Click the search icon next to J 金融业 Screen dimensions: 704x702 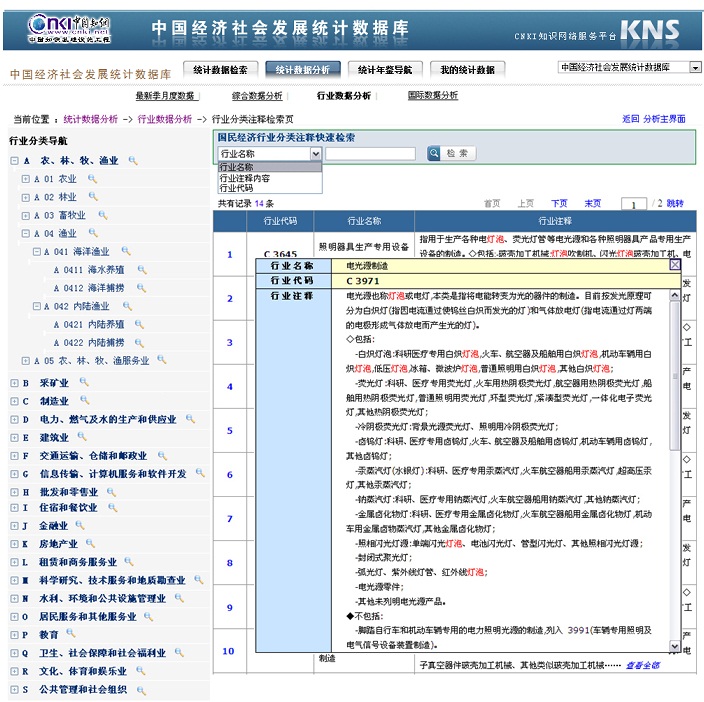click(x=83, y=526)
